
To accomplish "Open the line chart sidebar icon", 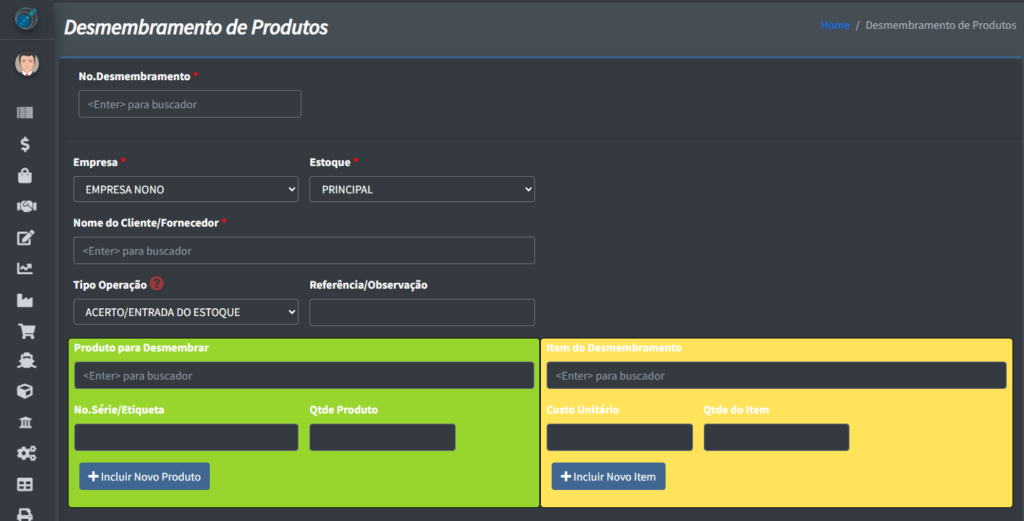I will 25,268.
